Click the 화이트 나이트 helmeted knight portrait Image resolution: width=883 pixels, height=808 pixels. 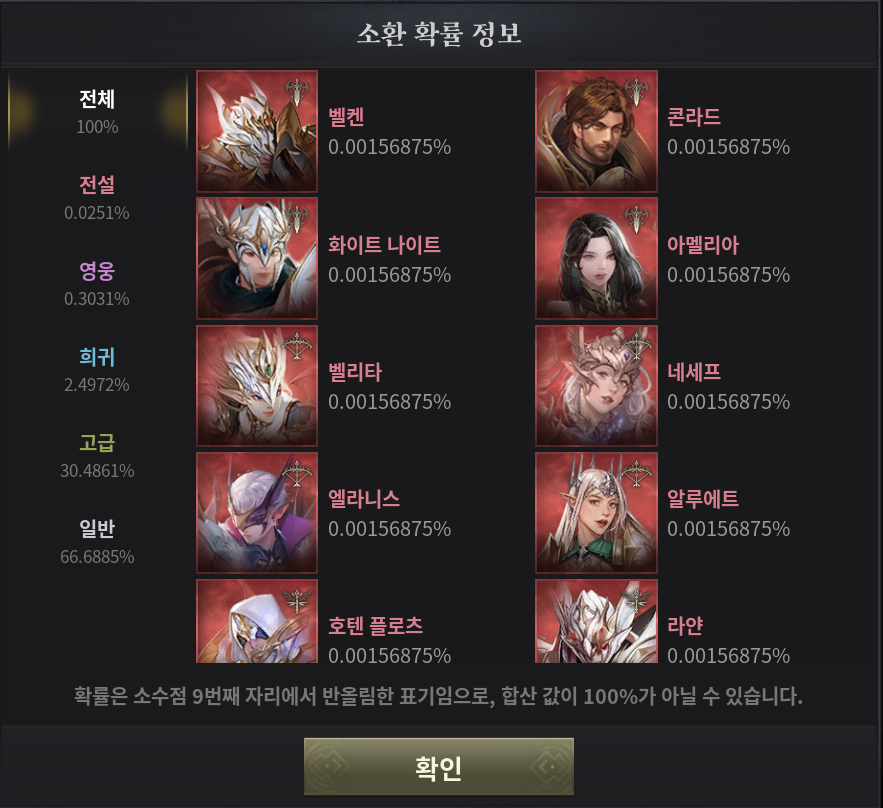tap(257, 258)
